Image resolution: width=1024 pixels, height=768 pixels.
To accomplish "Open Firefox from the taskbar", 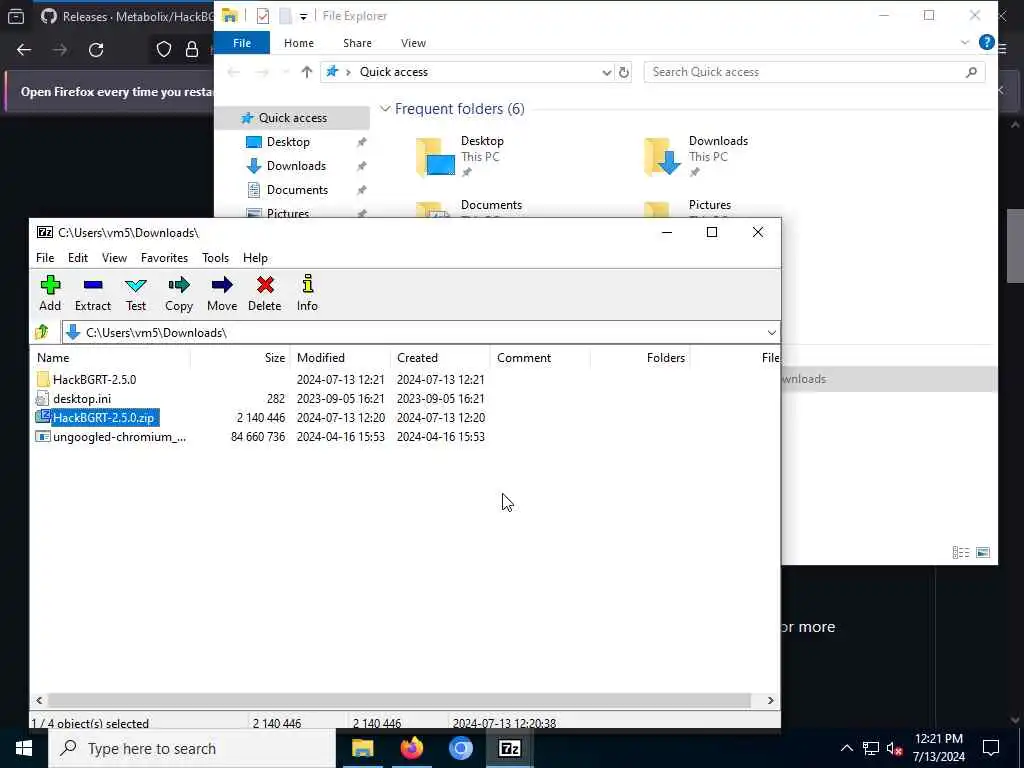I will point(412,748).
